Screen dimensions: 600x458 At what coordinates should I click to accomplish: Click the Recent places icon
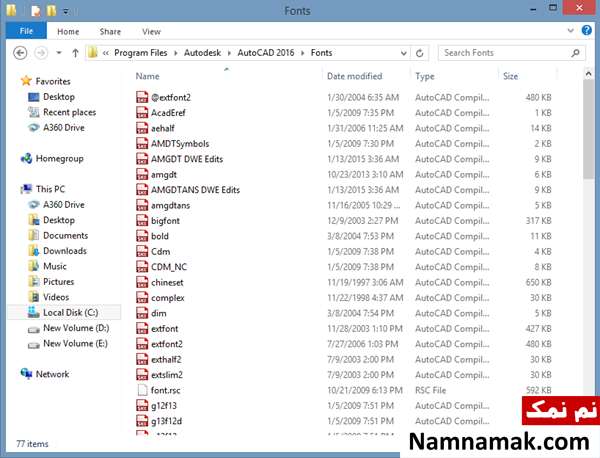pos(34,112)
